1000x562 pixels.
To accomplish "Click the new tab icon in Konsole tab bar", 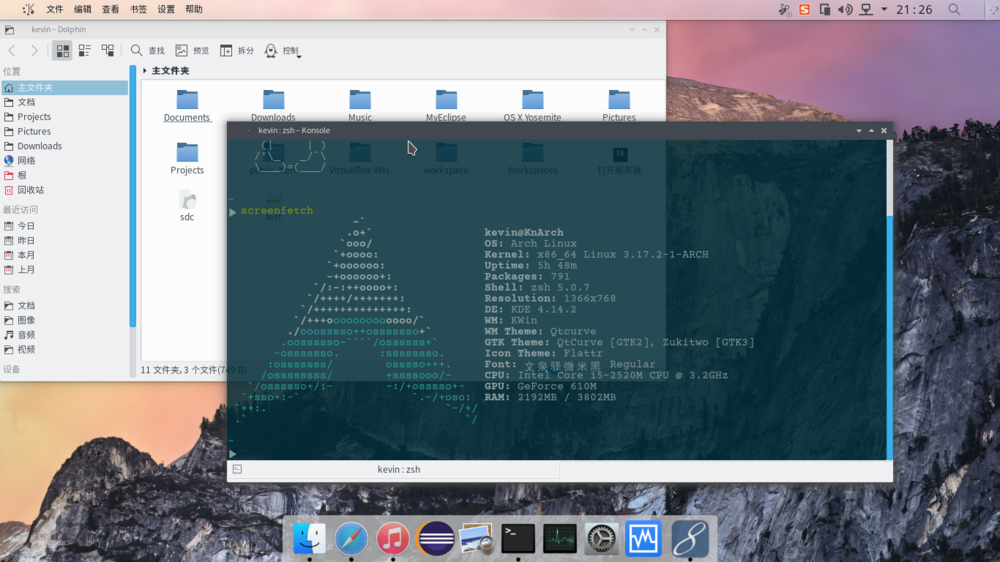I will 237,470.
